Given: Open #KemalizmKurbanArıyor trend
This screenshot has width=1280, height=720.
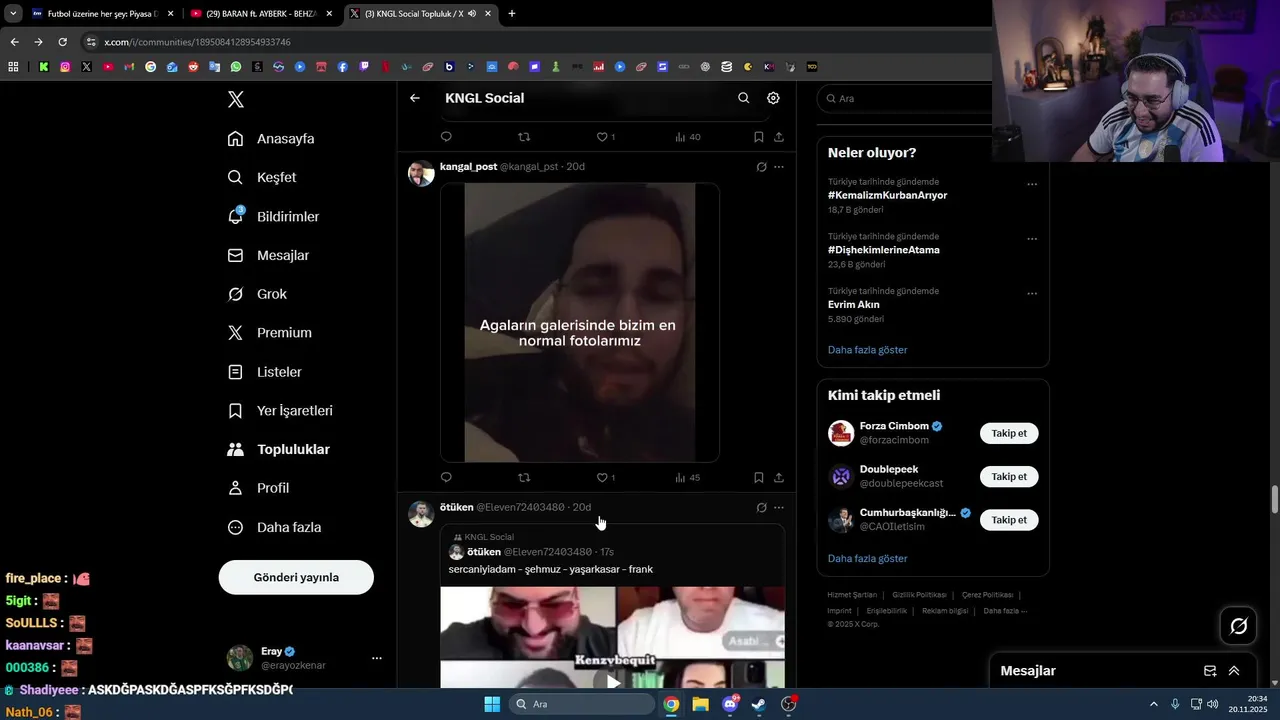Looking at the screenshot, I should click(x=887, y=195).
